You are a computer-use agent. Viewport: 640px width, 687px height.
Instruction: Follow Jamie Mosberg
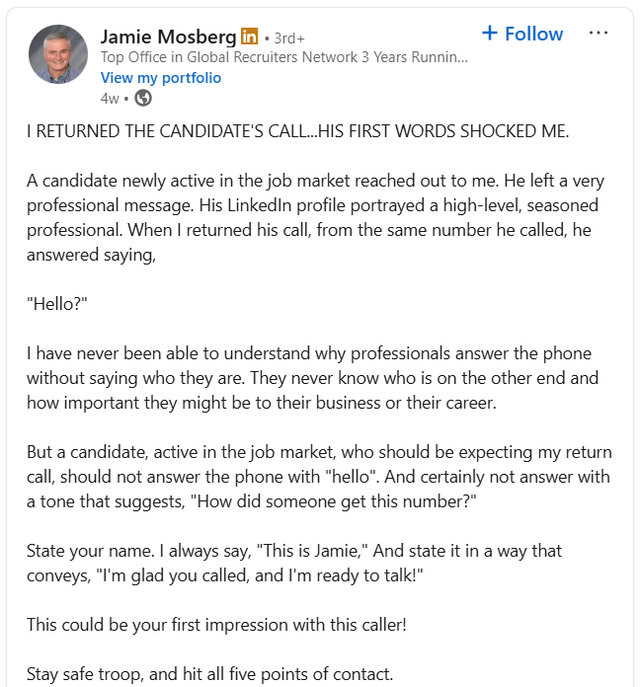tap(522, 34)
